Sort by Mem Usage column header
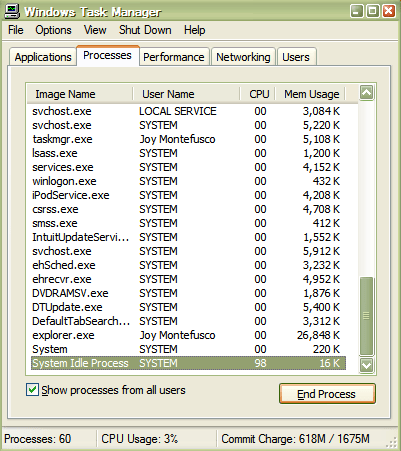The height and width of the screenshot is (451, 401). [x=310, y=94]
